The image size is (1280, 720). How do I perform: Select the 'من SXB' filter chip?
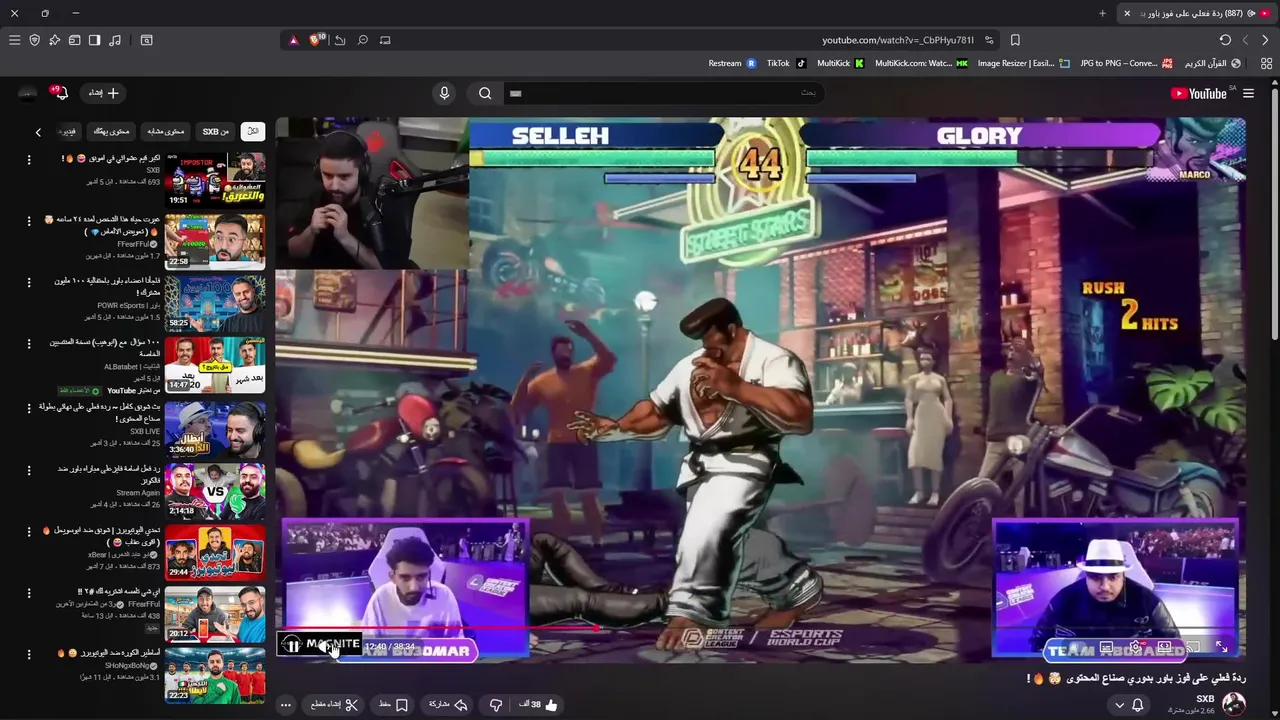215,131
